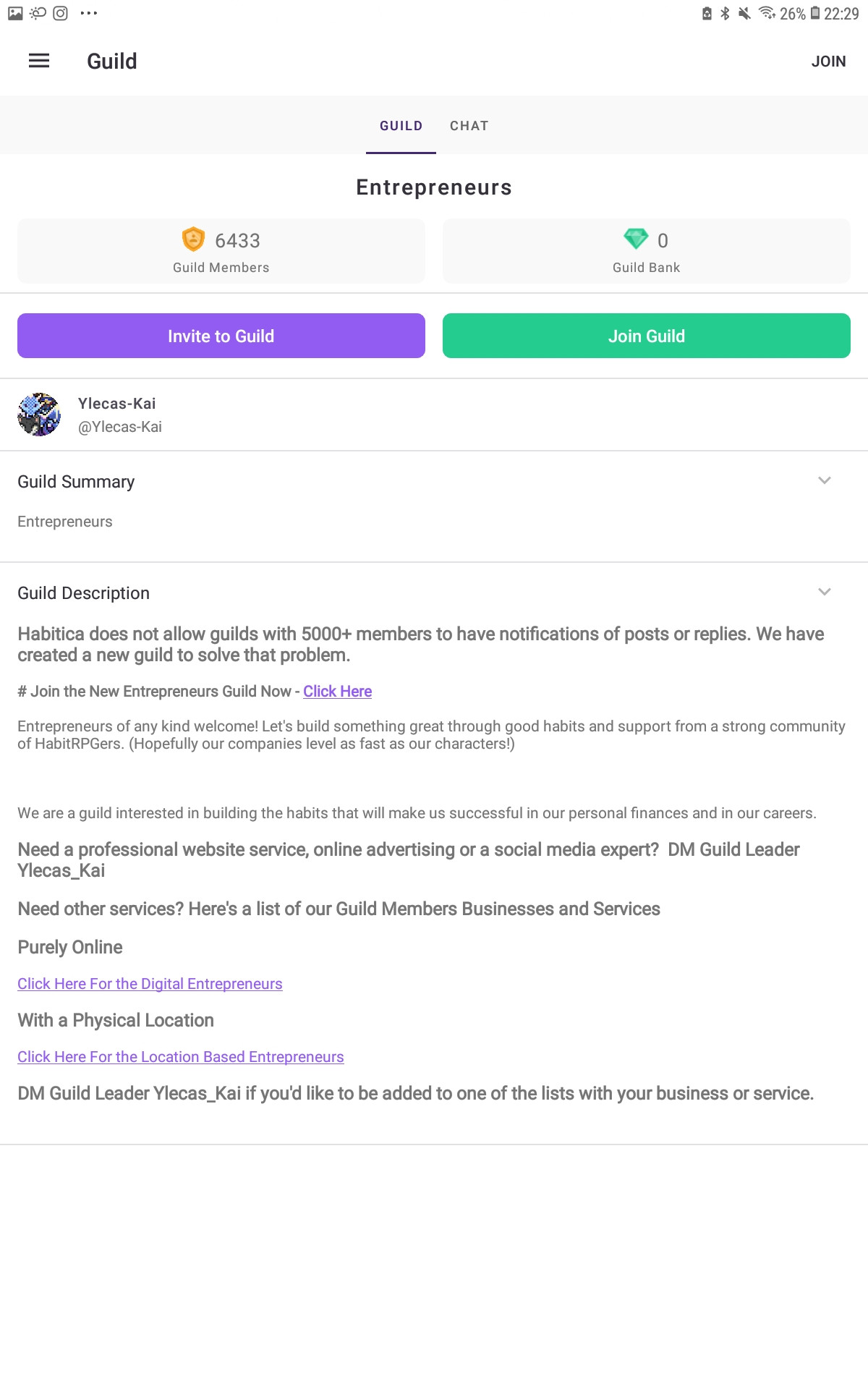Screen dimensions: 868x1389
Task: Open the three-dots notification overflow
Action: [89, 13]
